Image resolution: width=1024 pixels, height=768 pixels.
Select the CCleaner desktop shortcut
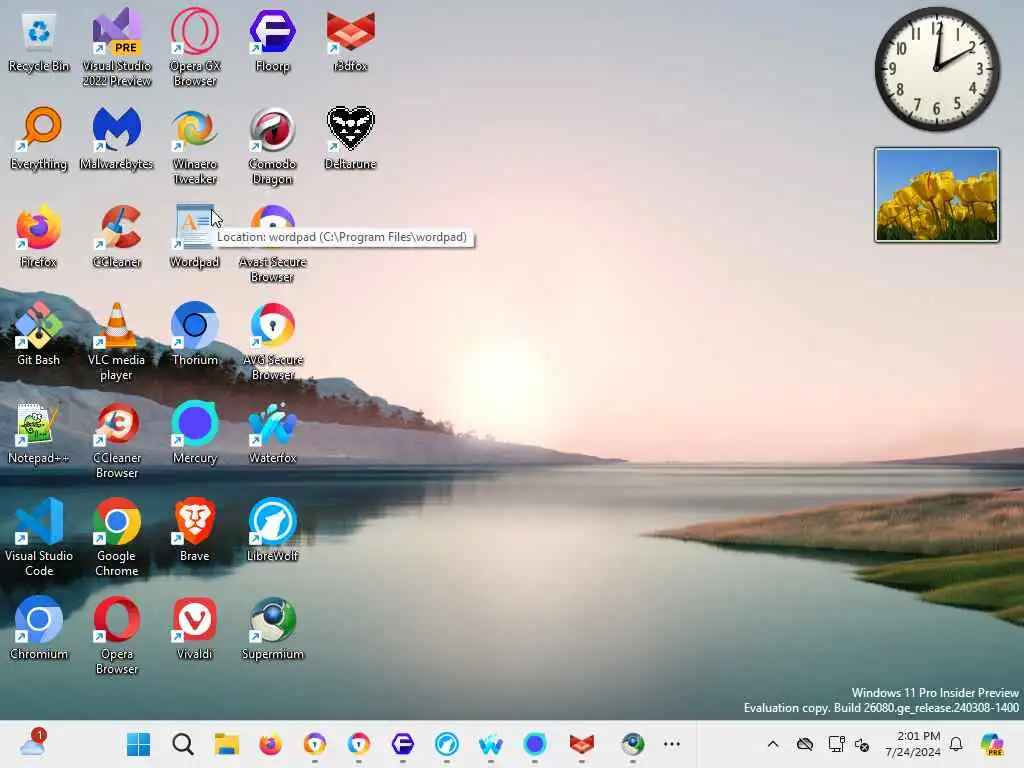116,236
